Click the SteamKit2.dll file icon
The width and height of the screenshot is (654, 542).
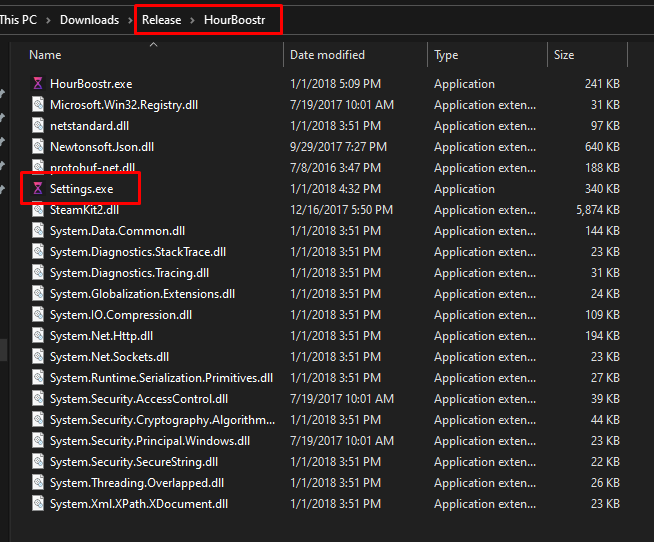click(38, 210)
